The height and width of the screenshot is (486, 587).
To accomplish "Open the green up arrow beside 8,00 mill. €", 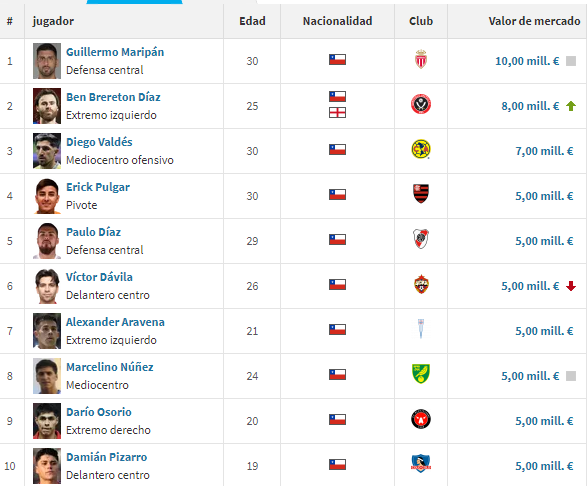I will click(x=571, y=106).
